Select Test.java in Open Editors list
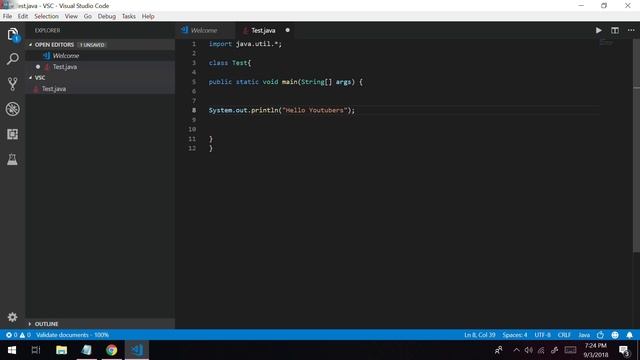The image size is (640, 360). pos(100,67)
